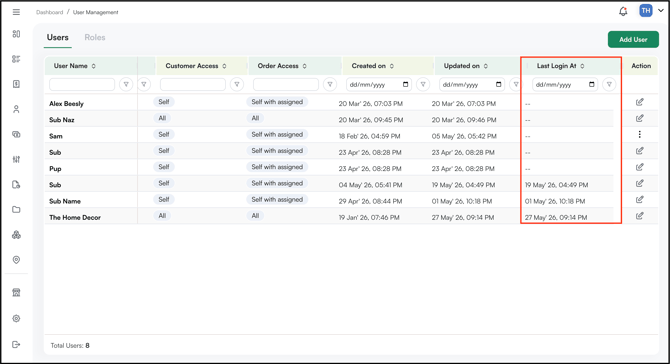The width and height of the screenshot is (670, 364).
Task: Click the Created on date field
Action: coord(379,84)
